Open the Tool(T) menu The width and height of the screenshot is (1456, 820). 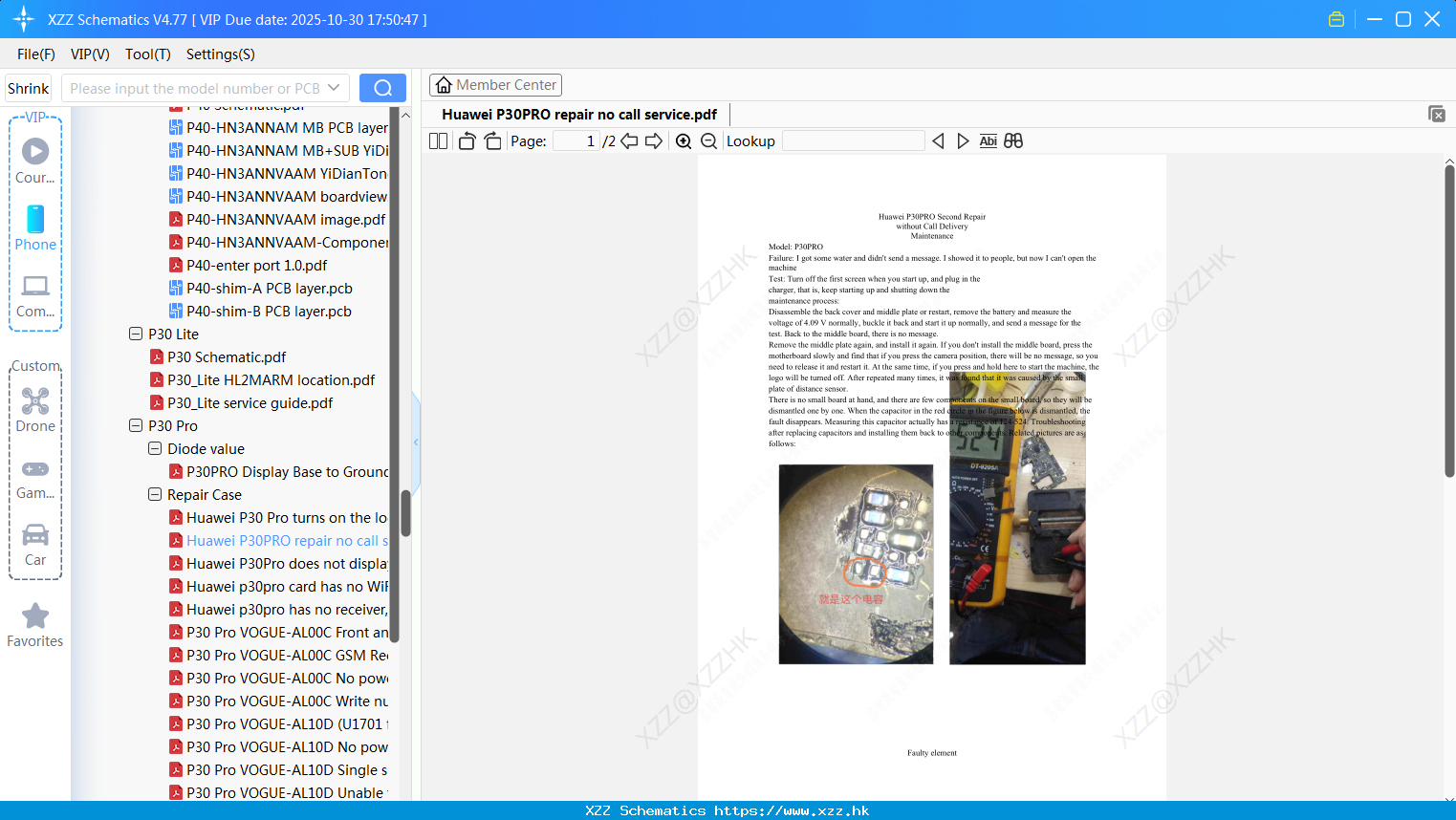point(148,54)
